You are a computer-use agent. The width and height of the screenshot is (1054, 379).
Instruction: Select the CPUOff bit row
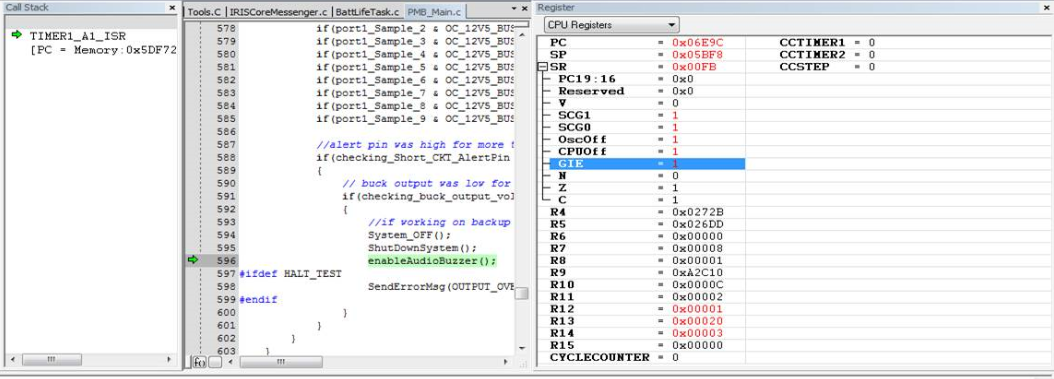(647, 151)
